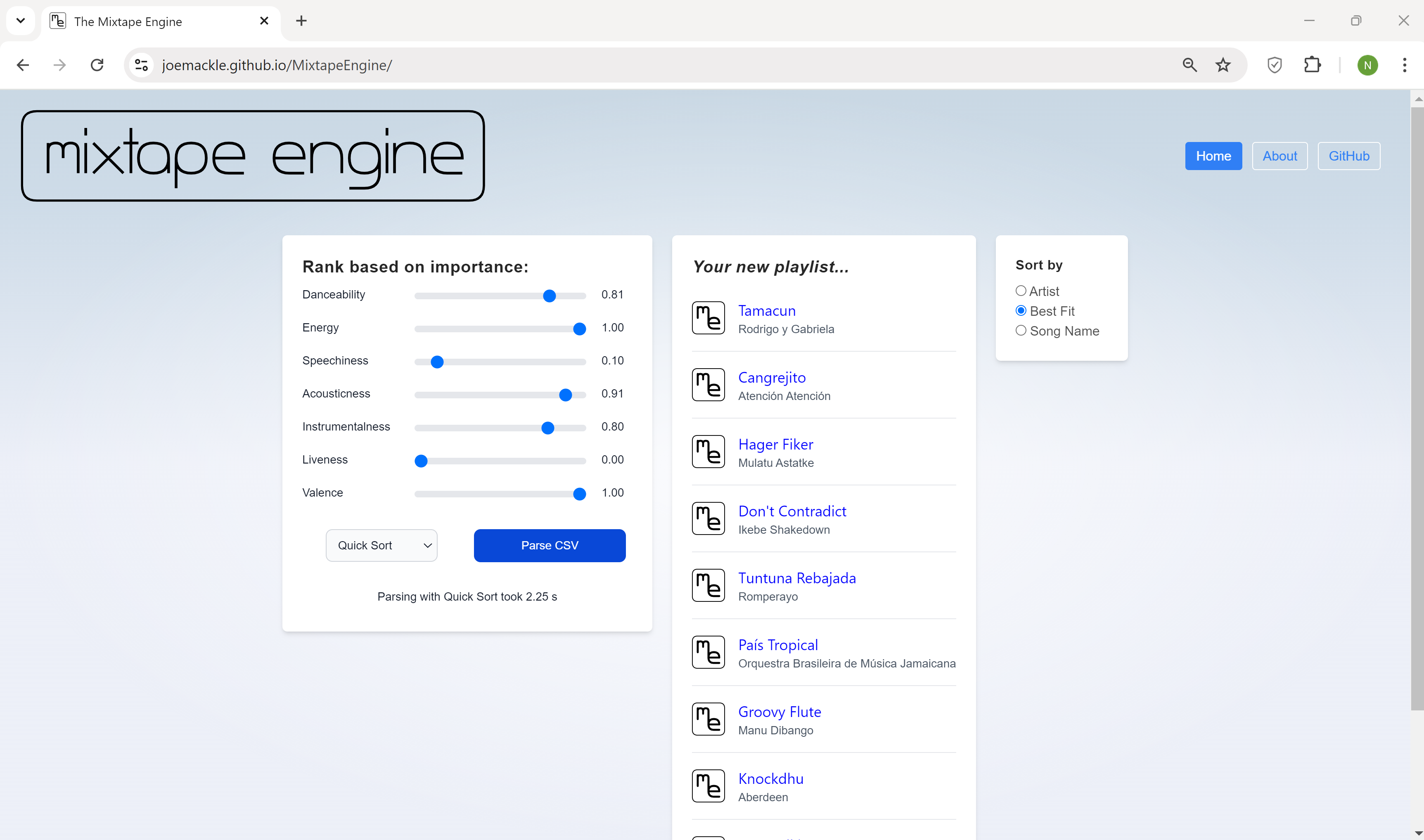Select the Best Fit sort radio button

(1021, 311)
